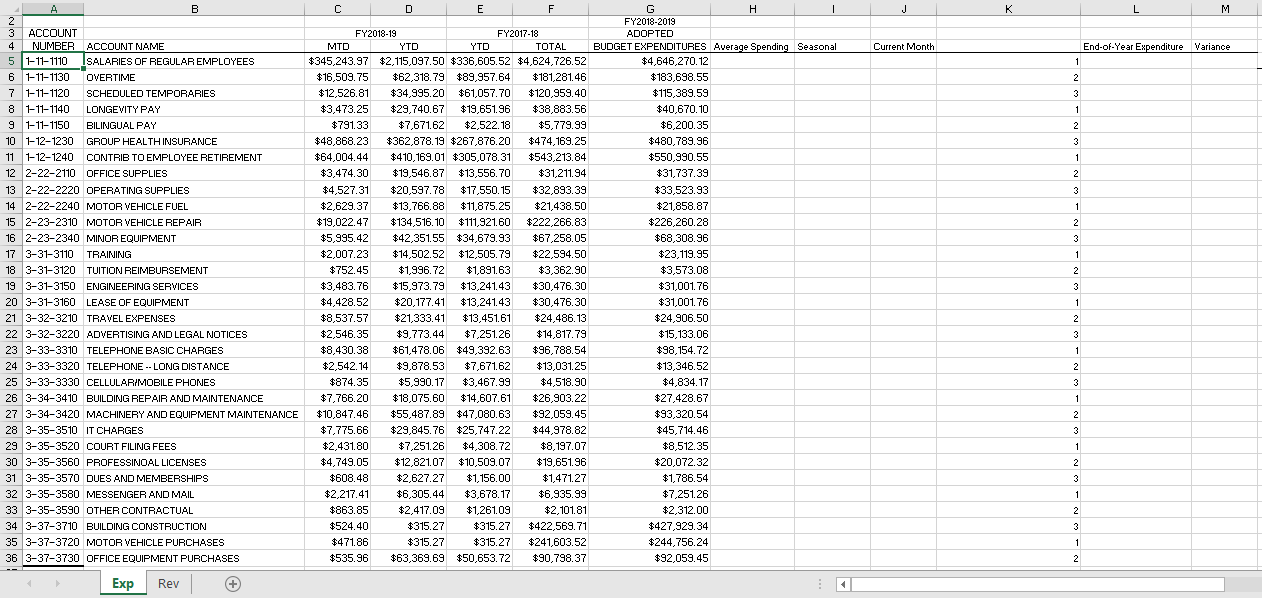
Task: Click the BUDGET EXPENDITURES header cell
Action: coord(649,45)
